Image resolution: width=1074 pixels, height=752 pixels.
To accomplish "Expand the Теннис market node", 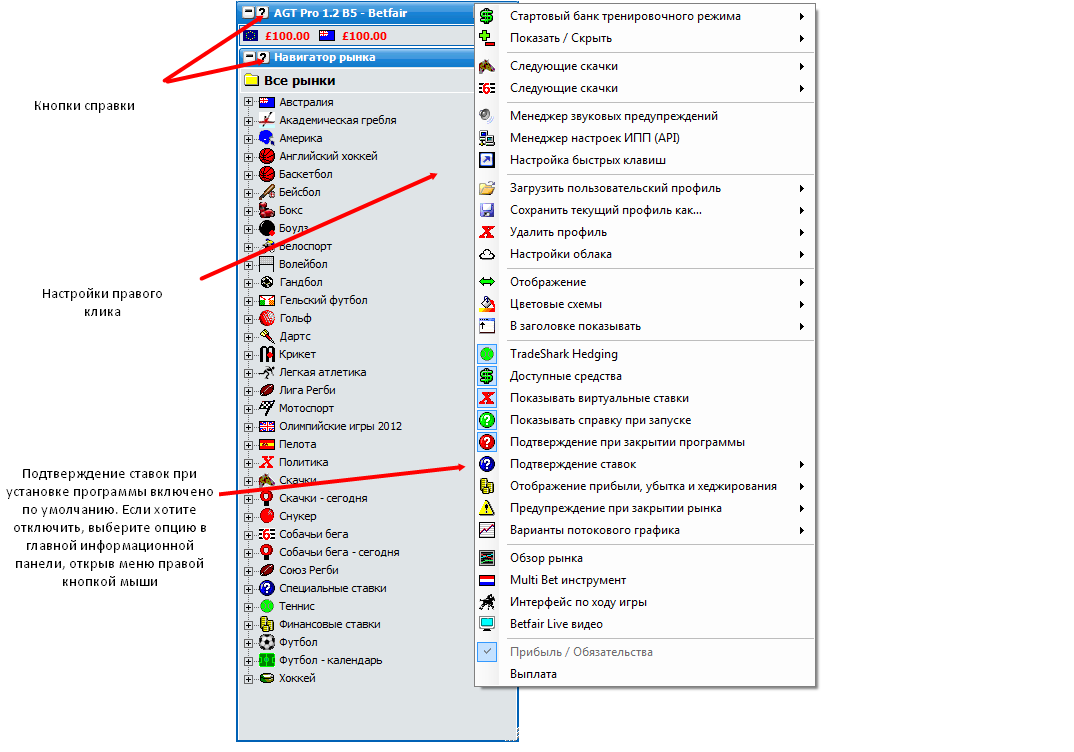I will tap(249, 606).
